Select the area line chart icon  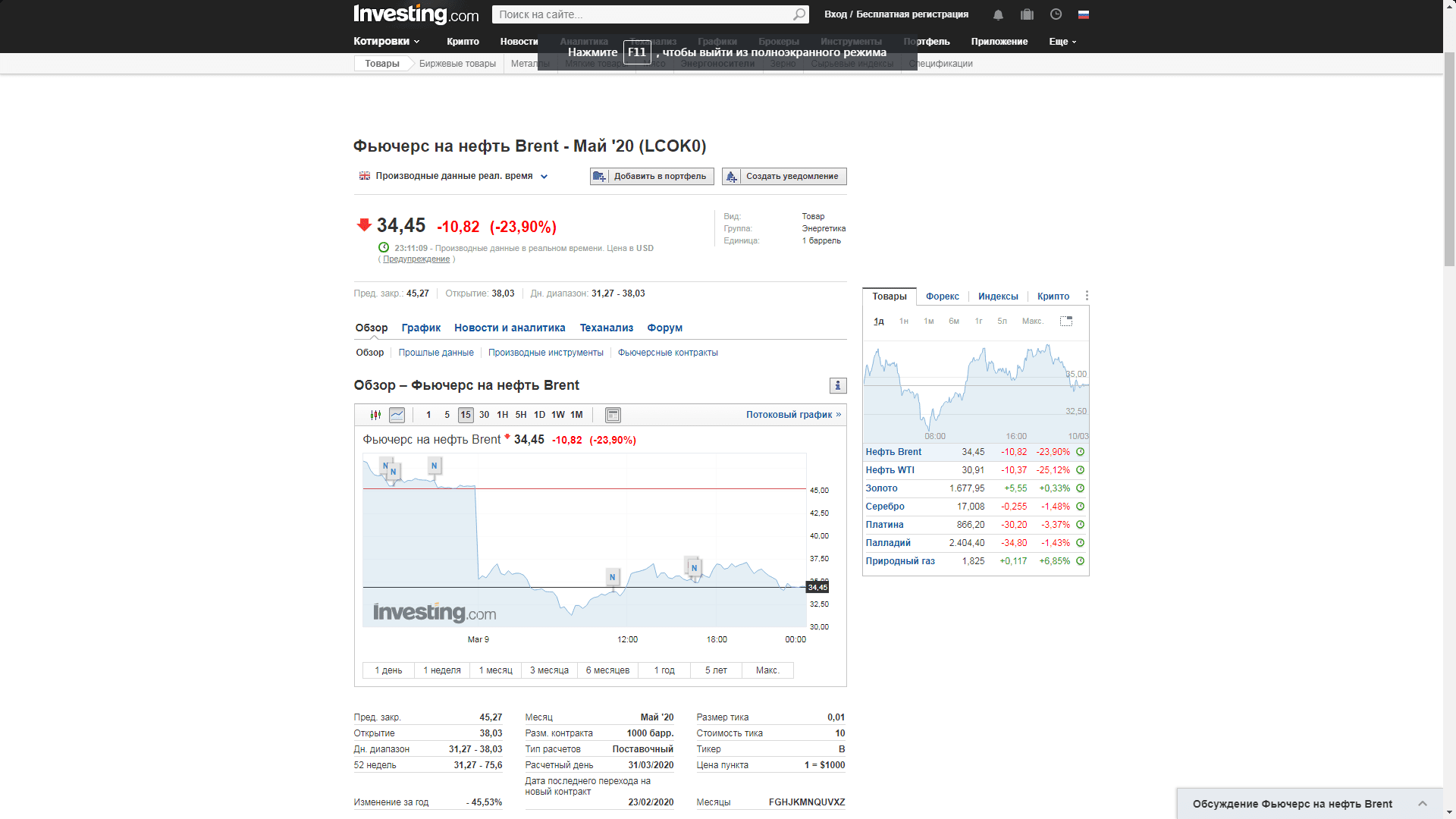click(x=397, y=415)
